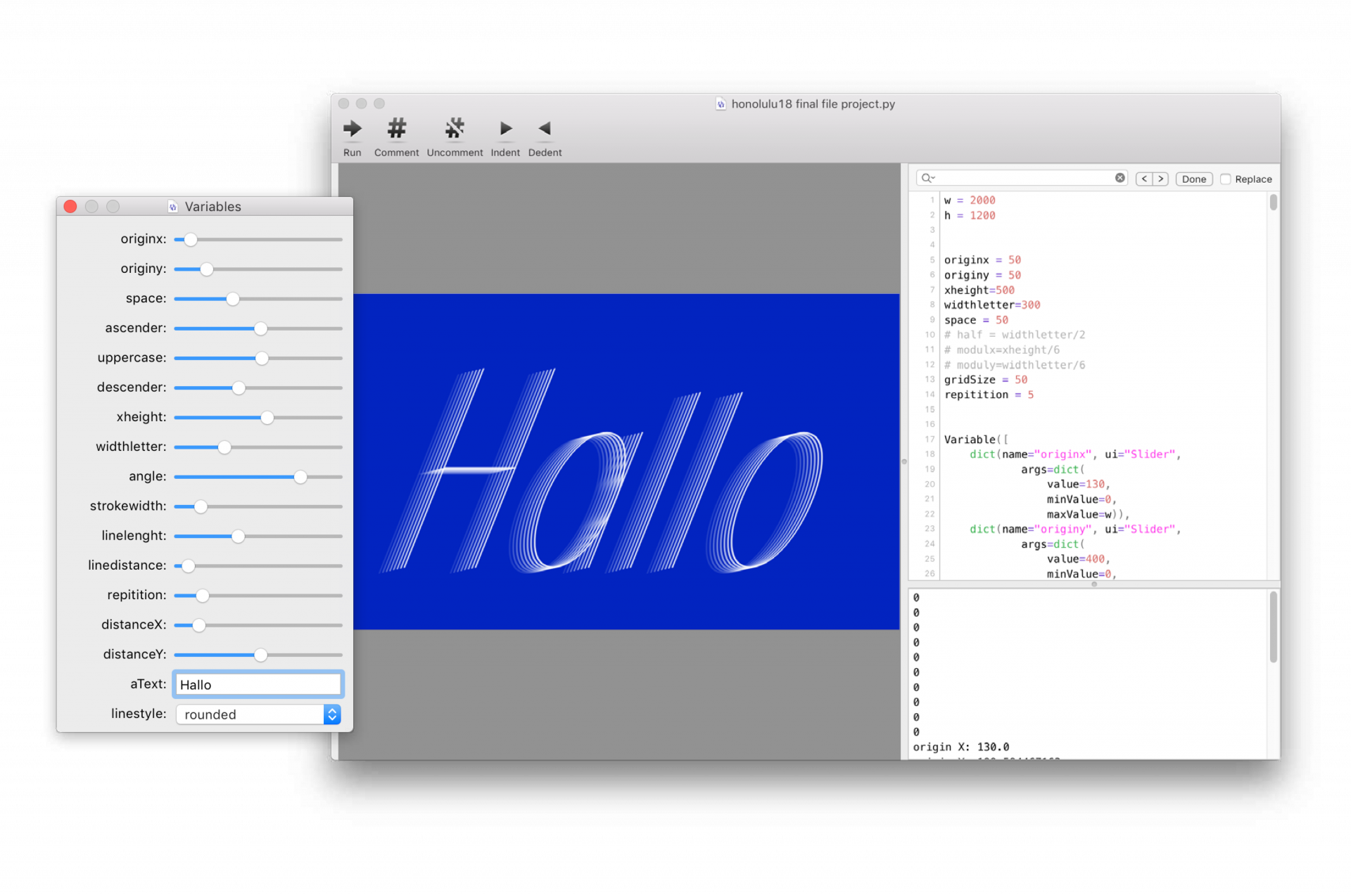
Task: Adjust the originx slider
Action: [x=258, y=239]
